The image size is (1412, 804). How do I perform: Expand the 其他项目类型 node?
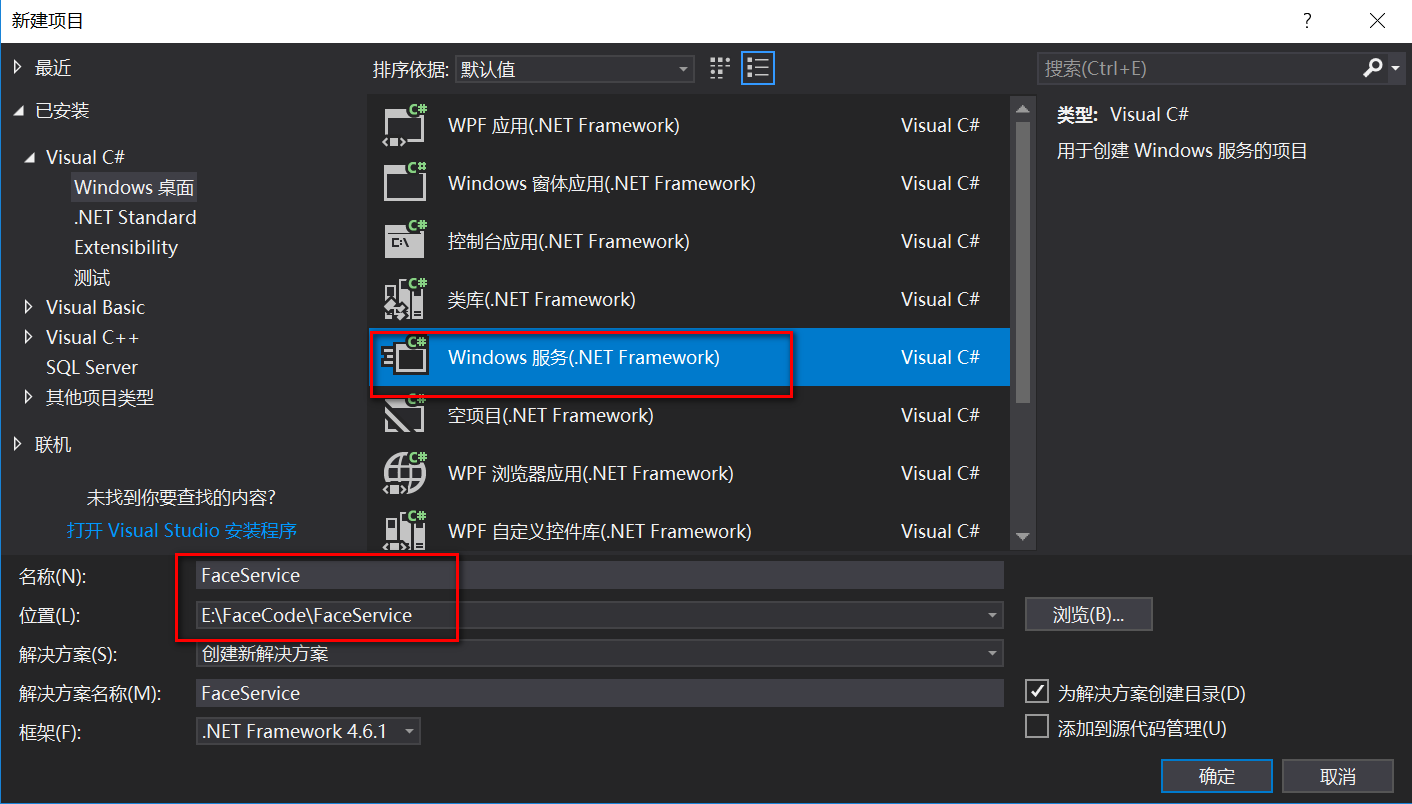point(28,397)
